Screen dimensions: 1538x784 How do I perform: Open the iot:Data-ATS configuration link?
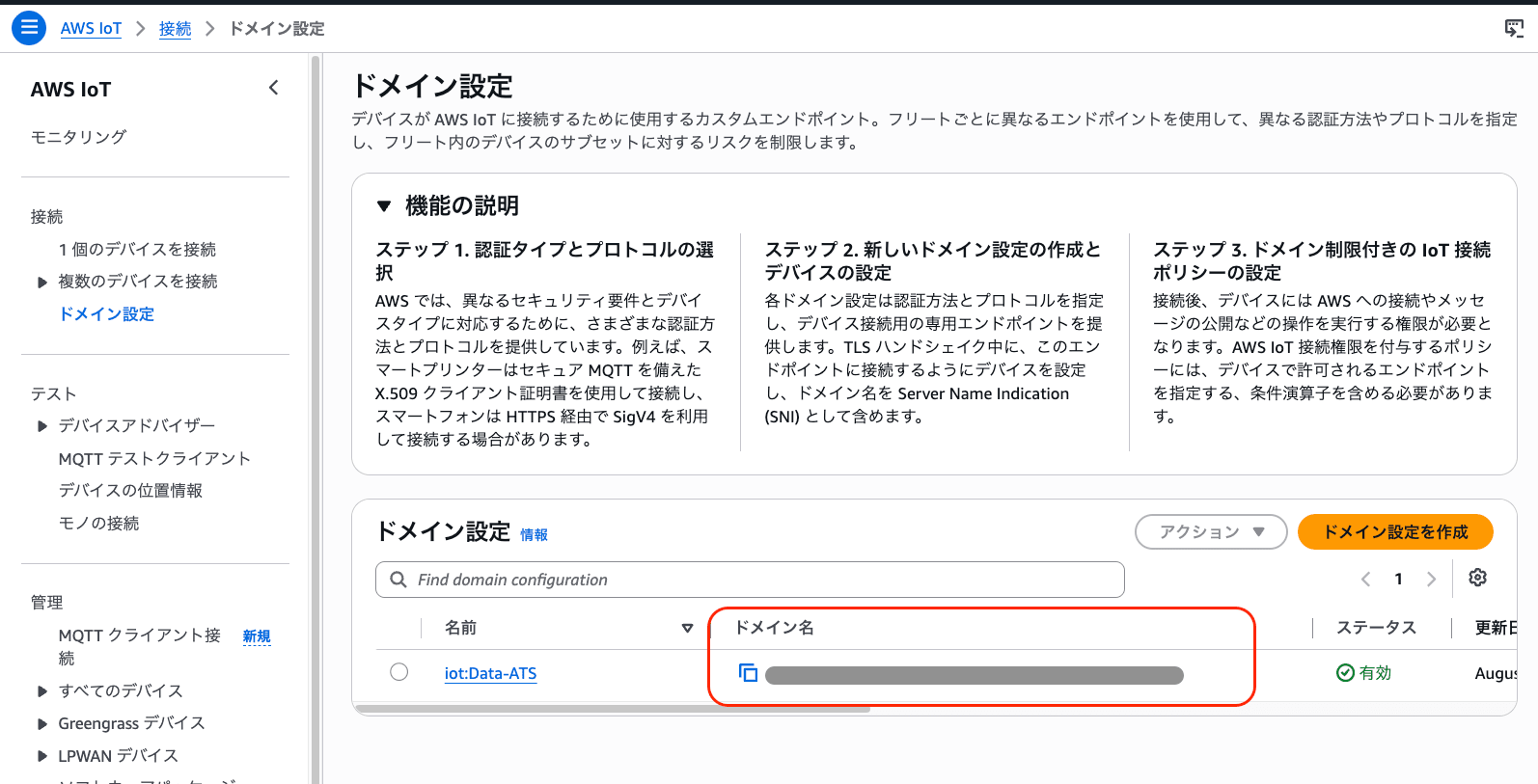490,673
